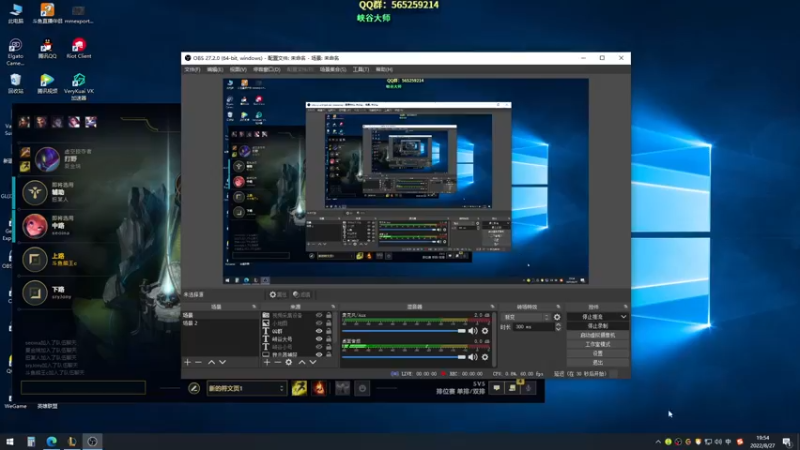Open ward skin selector in League client
This screenshot has height=450, width=800.
coord(342,388)
